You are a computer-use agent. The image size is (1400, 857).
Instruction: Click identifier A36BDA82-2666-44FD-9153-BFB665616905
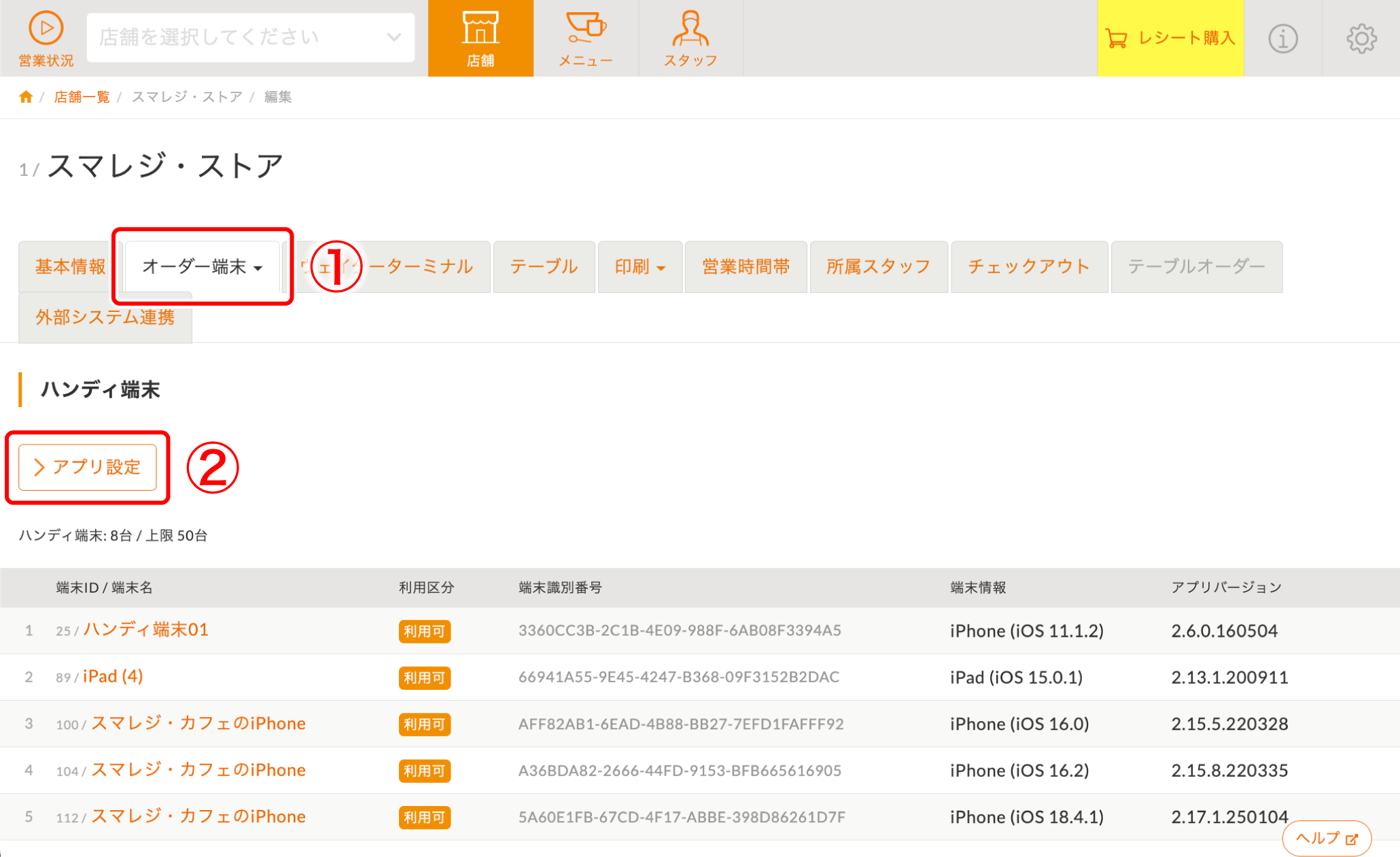click(x=680, y=770)
